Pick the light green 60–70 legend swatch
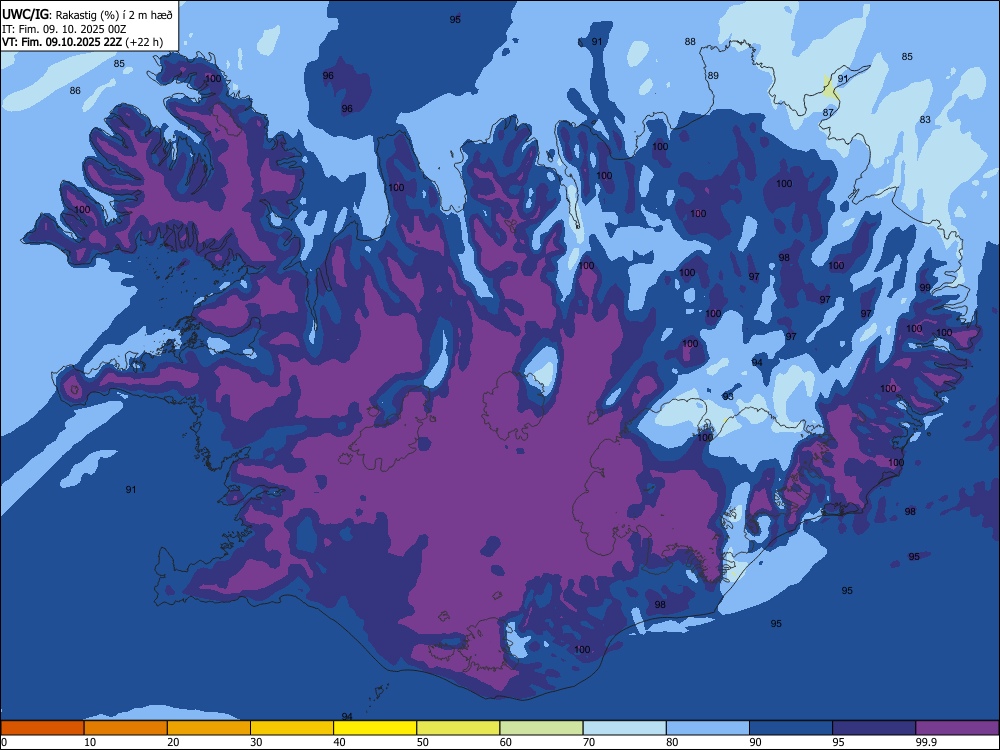Screen dimensions: 1000x750 [x=541, y=728]
